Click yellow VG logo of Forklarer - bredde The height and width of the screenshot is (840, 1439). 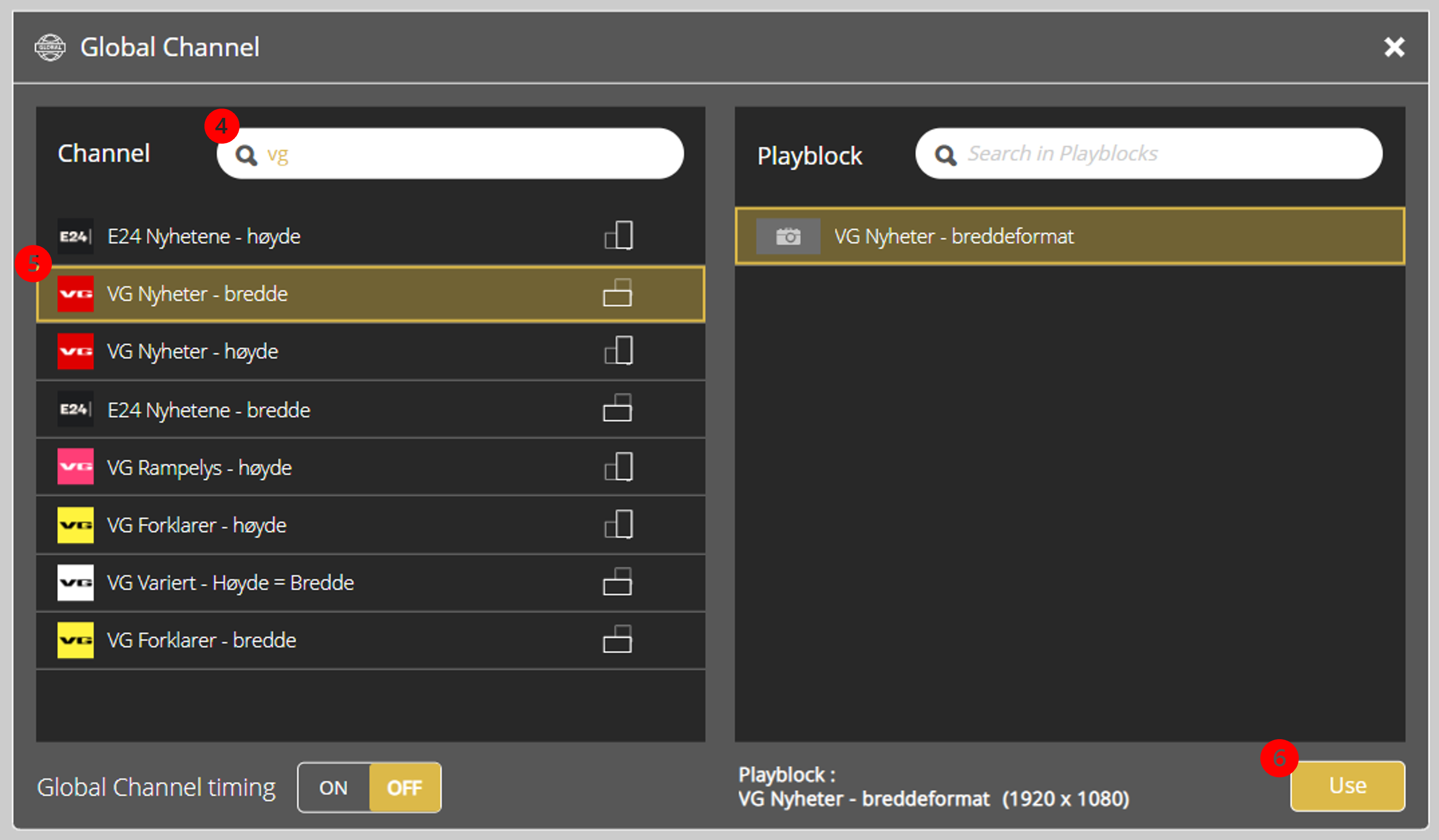click(76, 640)
